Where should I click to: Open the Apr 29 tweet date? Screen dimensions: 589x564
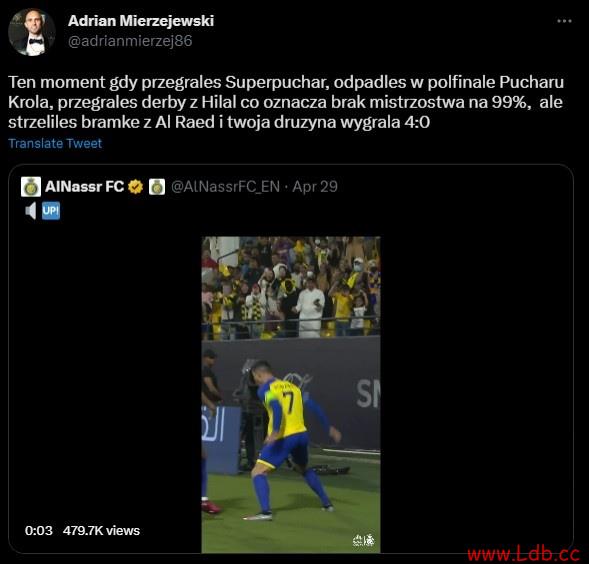coord(315,186)
